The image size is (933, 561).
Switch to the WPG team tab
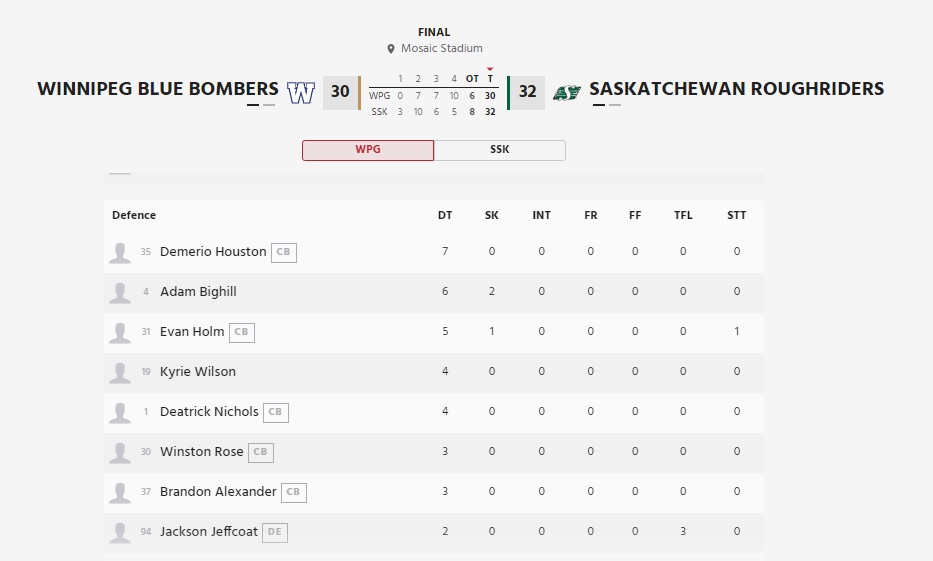coord(368,150)
